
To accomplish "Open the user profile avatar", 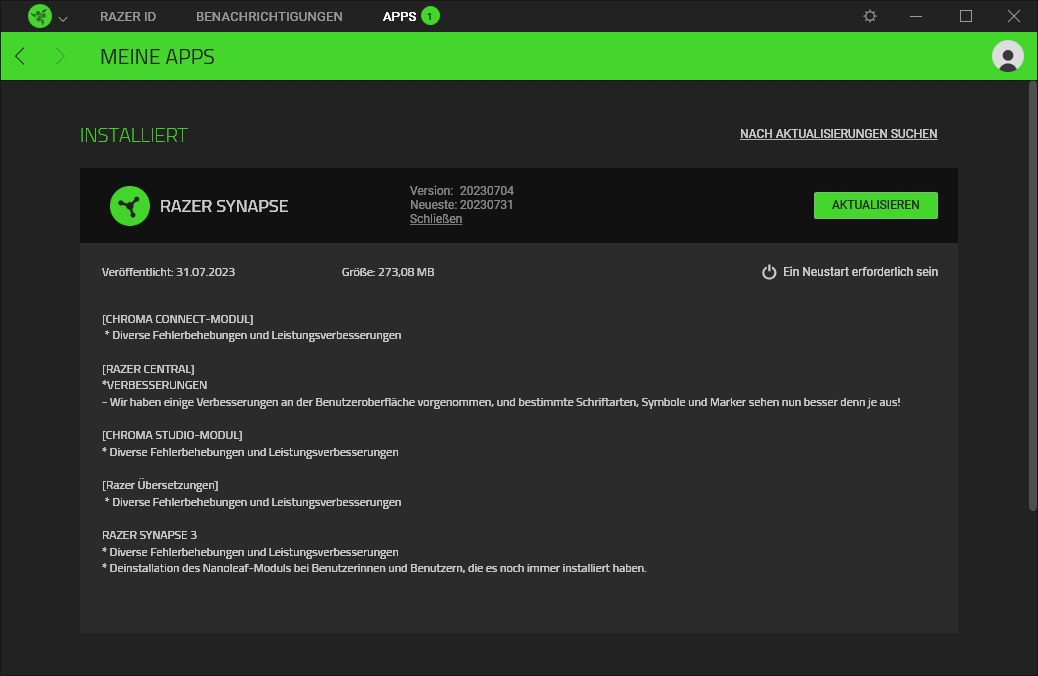I will (x=1008, y=56).
